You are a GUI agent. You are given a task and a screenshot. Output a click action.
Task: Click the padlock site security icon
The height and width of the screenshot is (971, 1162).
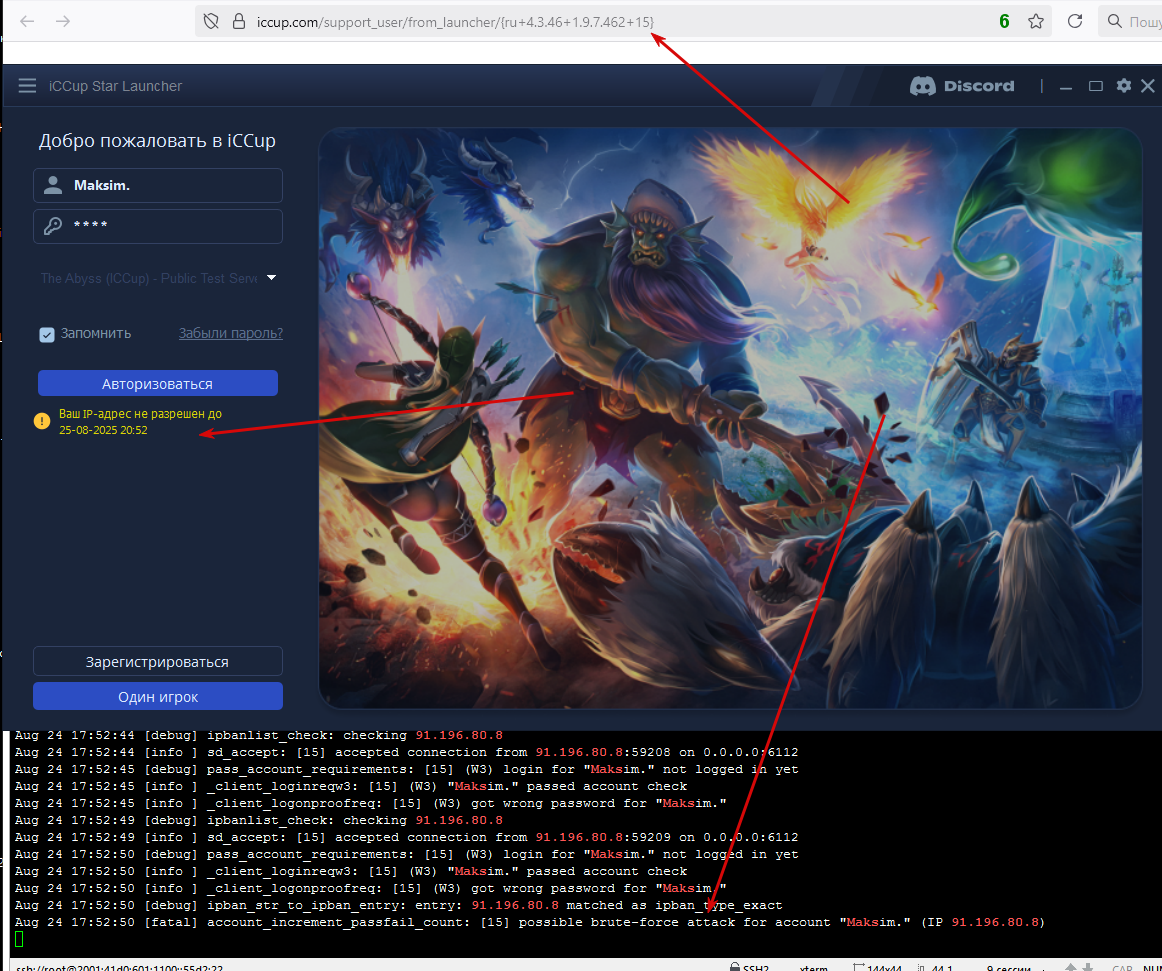tap(239, 21)
